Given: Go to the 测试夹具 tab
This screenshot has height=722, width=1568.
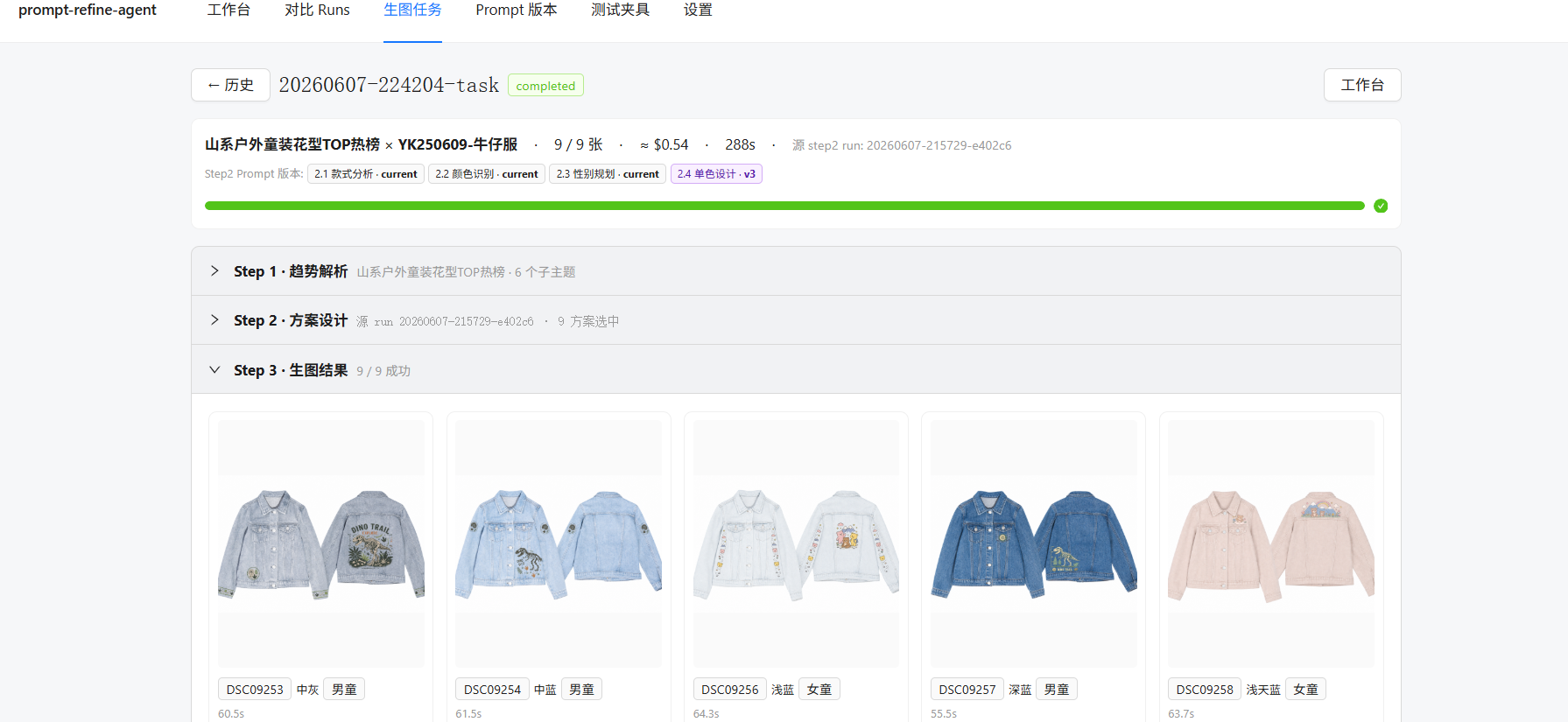Looking at the screenshot, I should tap(620, 11).
